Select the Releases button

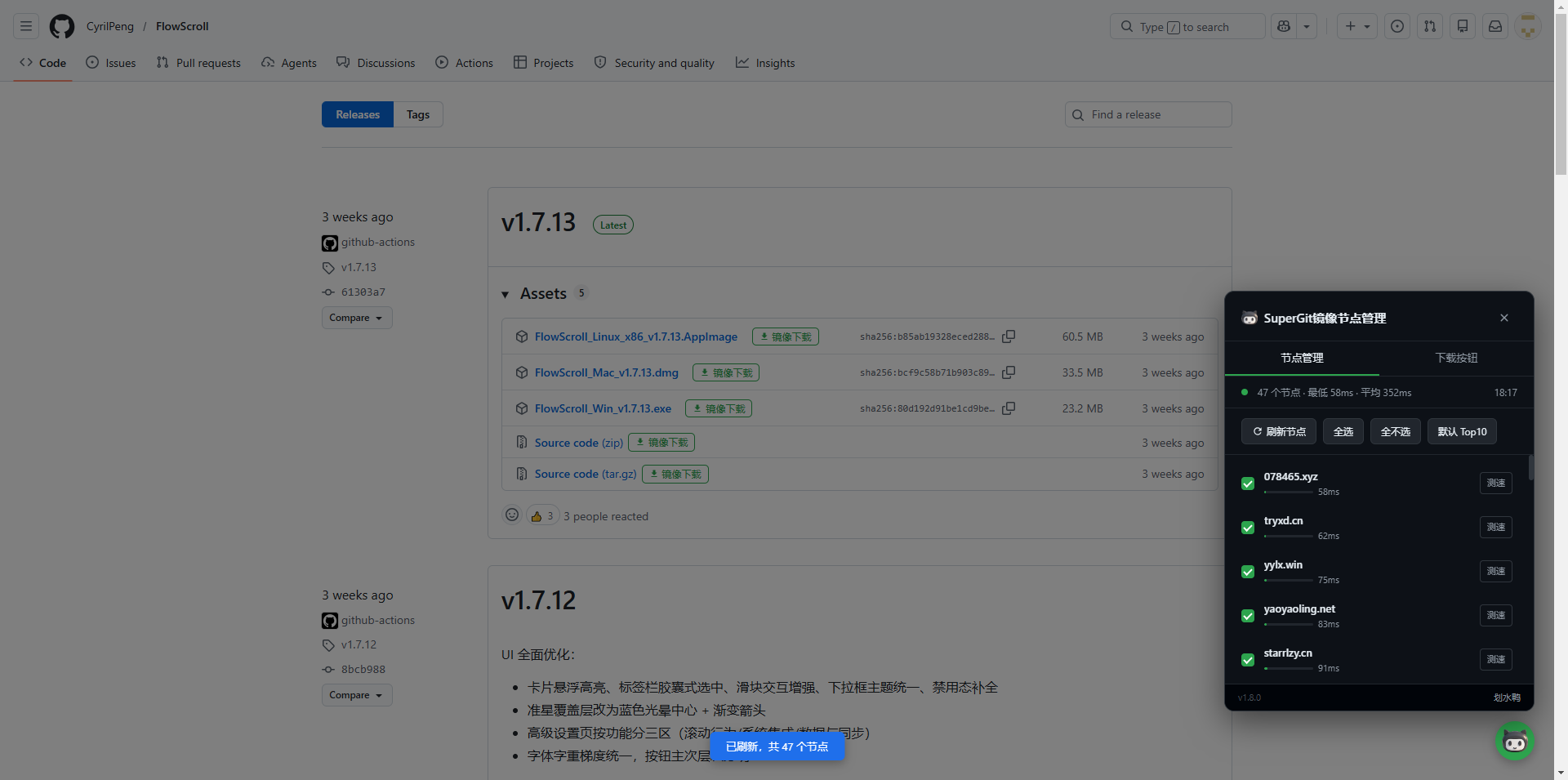click(358, 114)
